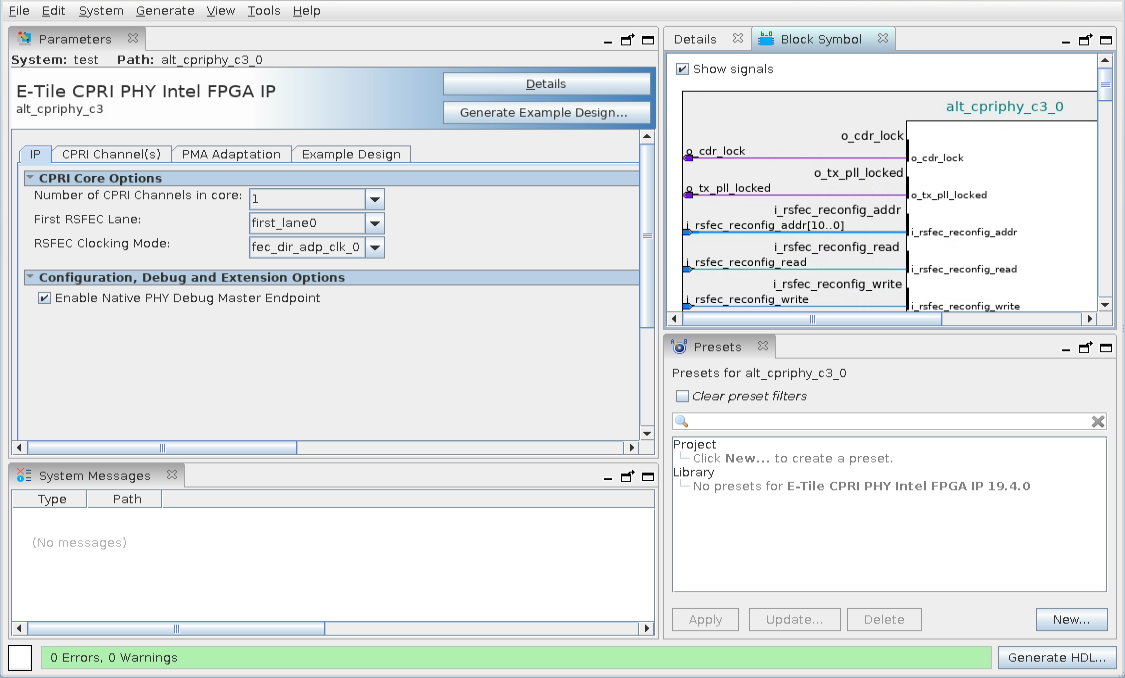Clear the preset search field
Screen dimensions: 1125x678
pyautogui.click(x=1098, y=422)
